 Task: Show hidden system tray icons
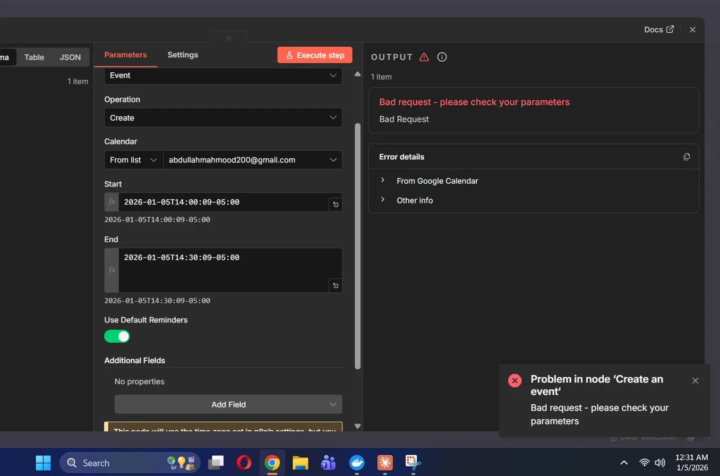(624, 463)
